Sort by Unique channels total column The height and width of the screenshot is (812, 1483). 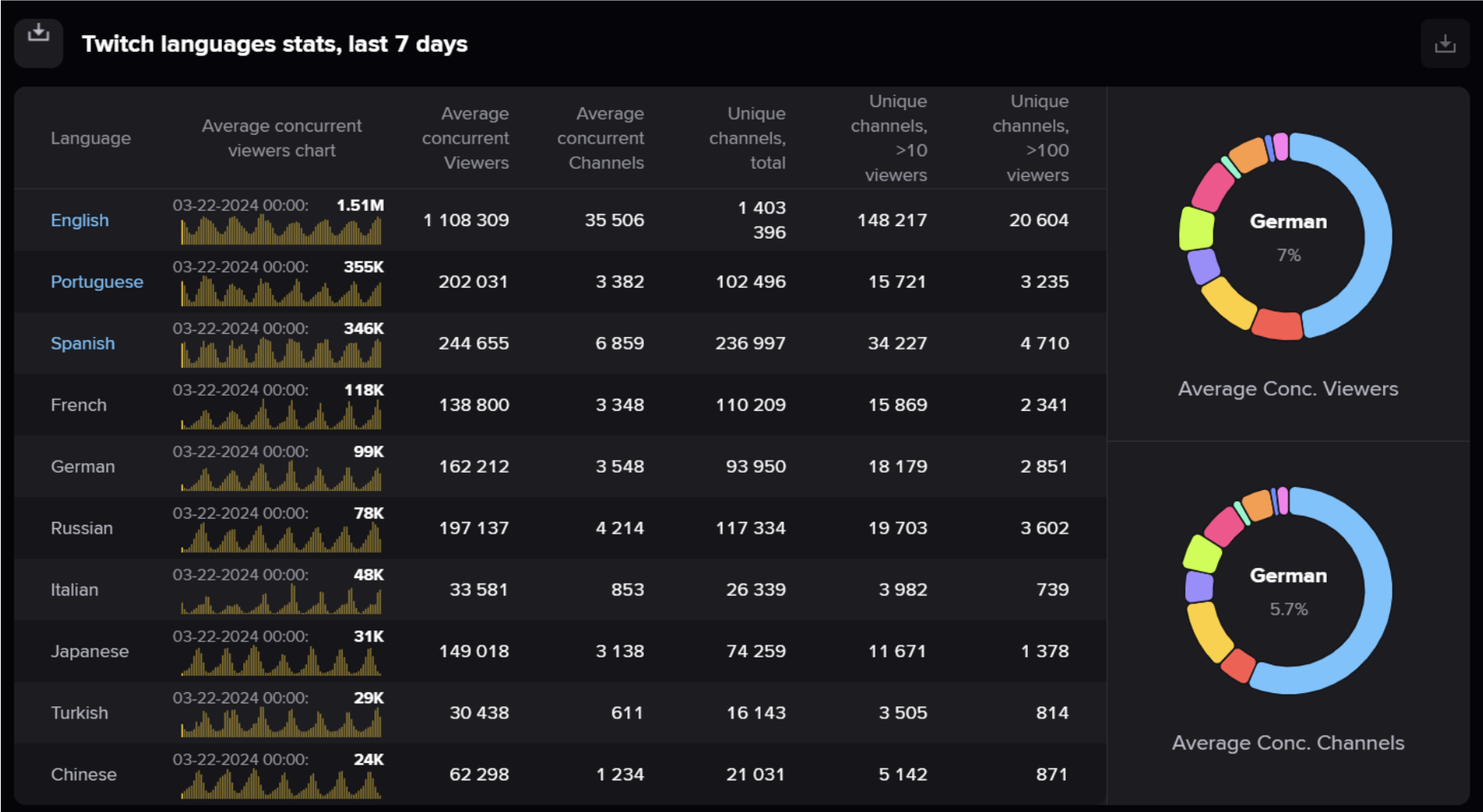click(746, 138)
